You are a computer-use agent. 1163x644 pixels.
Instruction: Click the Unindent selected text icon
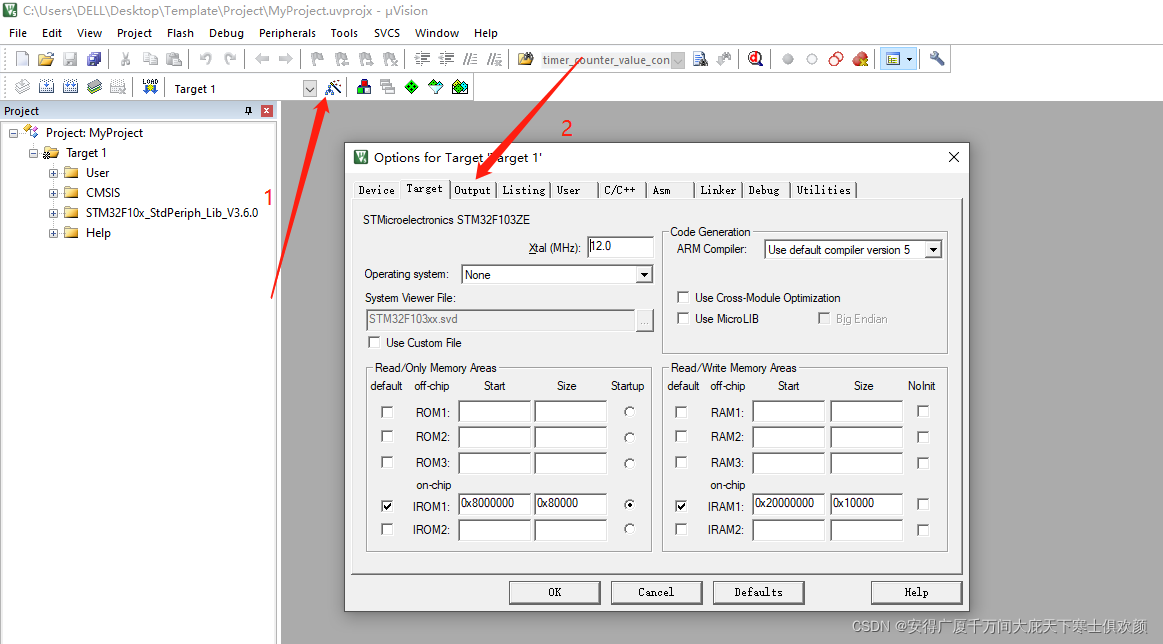pyautogui.click(x=447, y=59)
